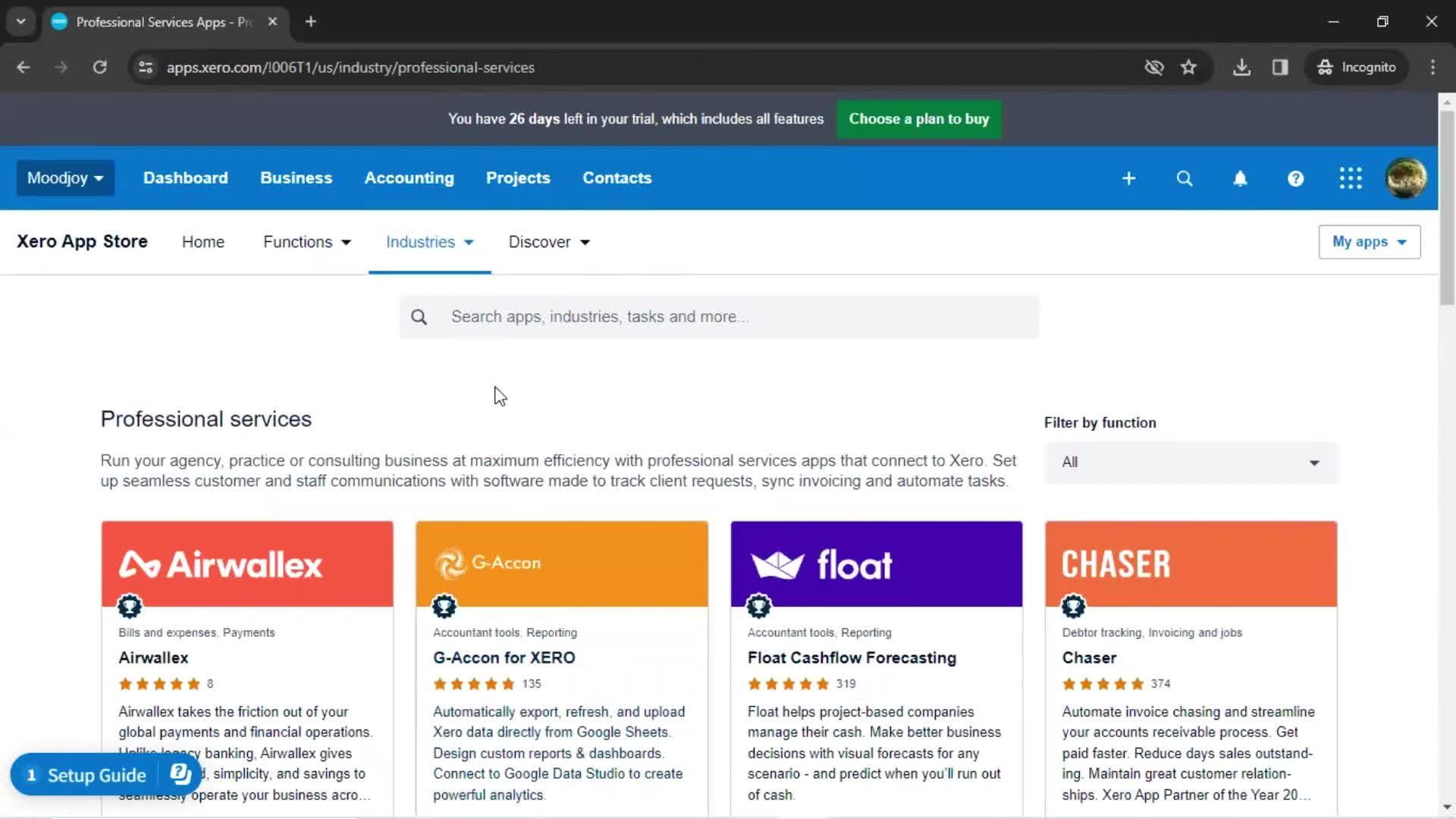Bookmark this page with the star icon
Image resolution: width=1456 pixels, height=819 pixels.
click(1188, 67)
